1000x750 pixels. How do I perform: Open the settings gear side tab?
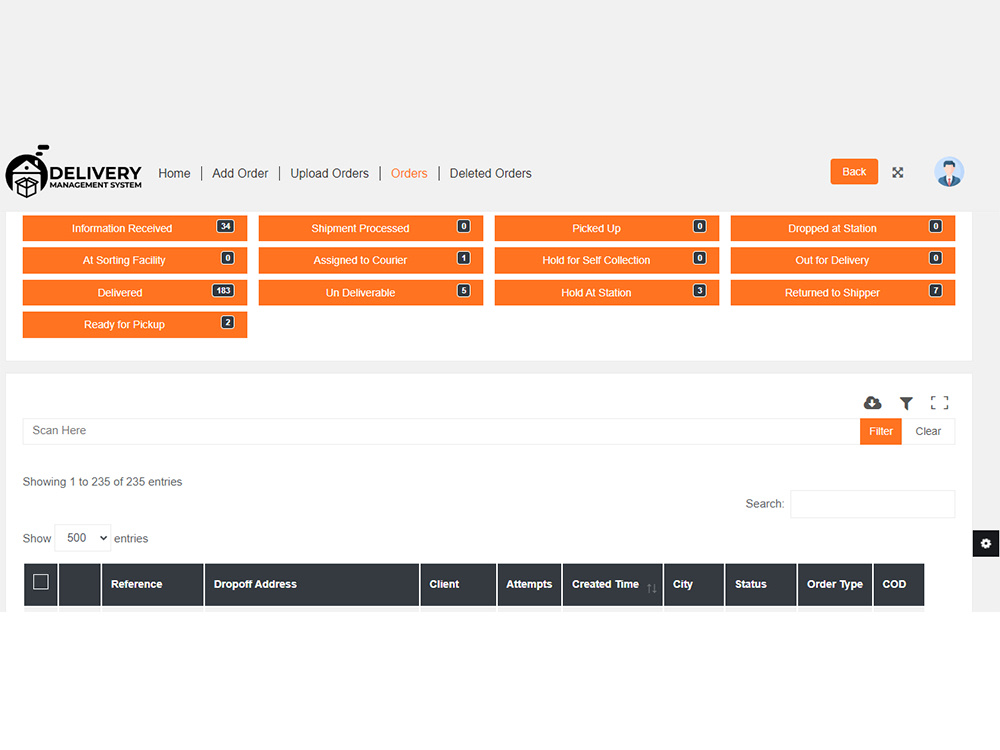pyautogui.click(x=986, y=543)
